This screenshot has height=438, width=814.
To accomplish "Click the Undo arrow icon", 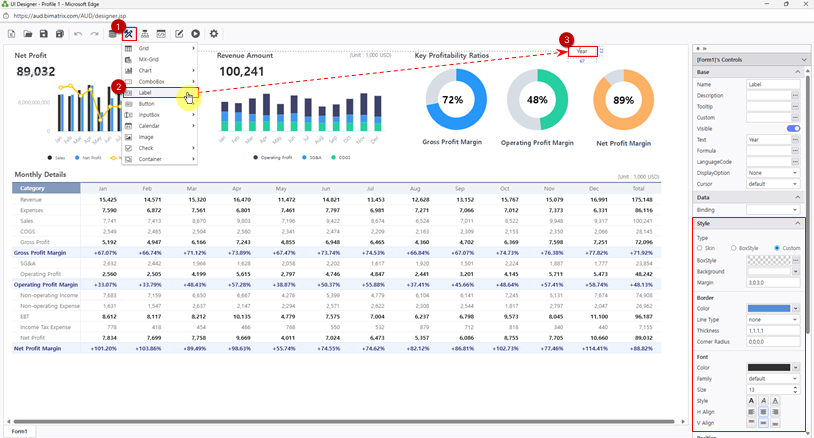I will pyautogui.click(x=78, y=34).
